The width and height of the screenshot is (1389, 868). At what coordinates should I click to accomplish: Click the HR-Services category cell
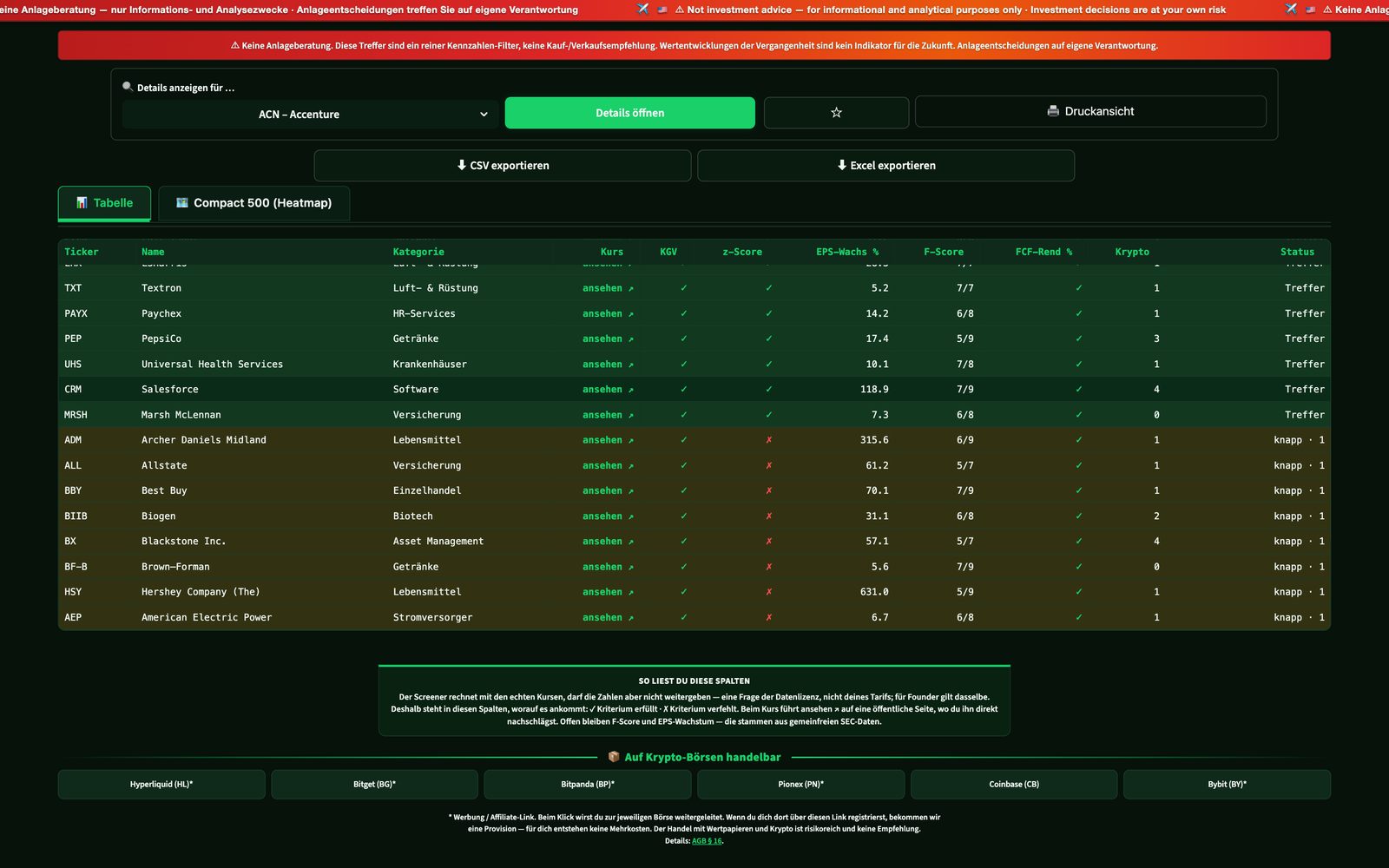click(424, 313)
